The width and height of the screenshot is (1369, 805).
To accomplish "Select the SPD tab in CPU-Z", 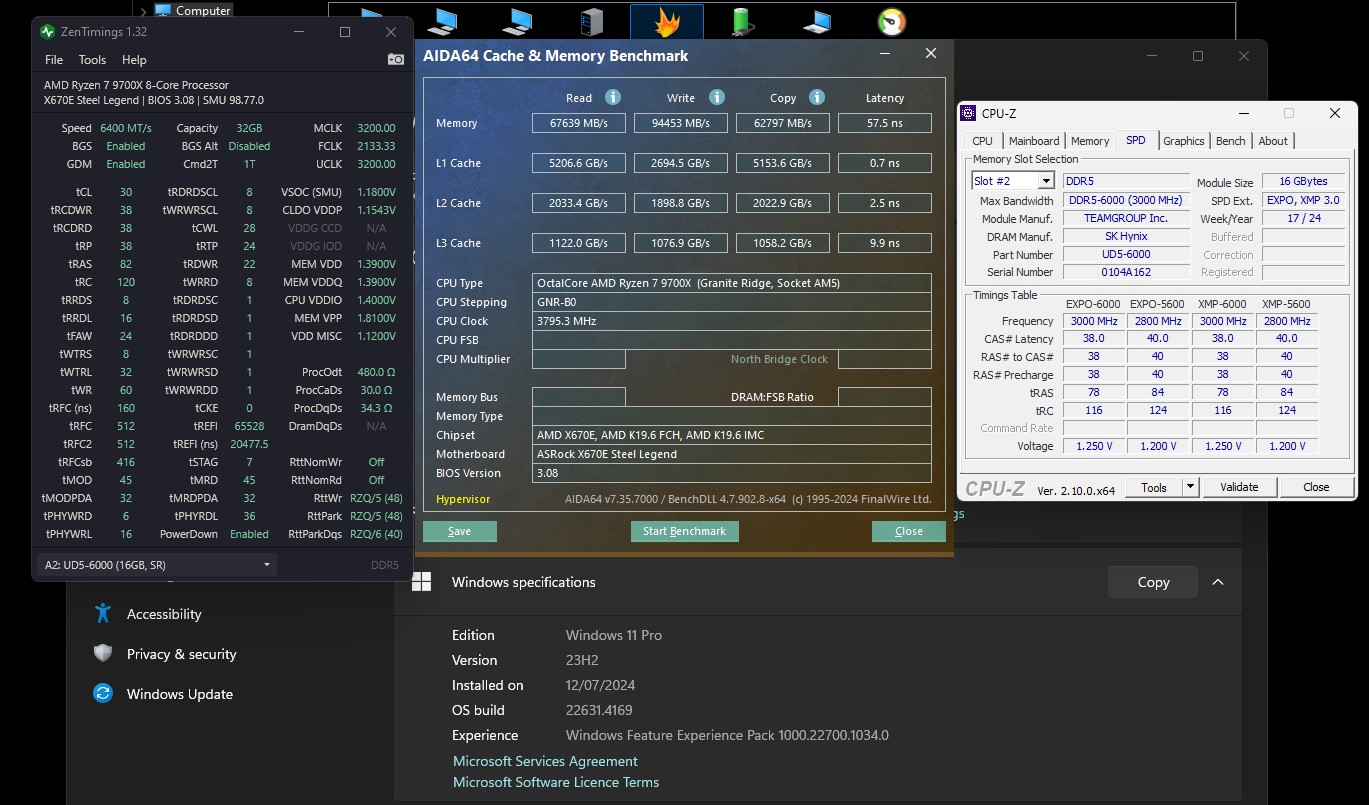I will point(1136,140).
